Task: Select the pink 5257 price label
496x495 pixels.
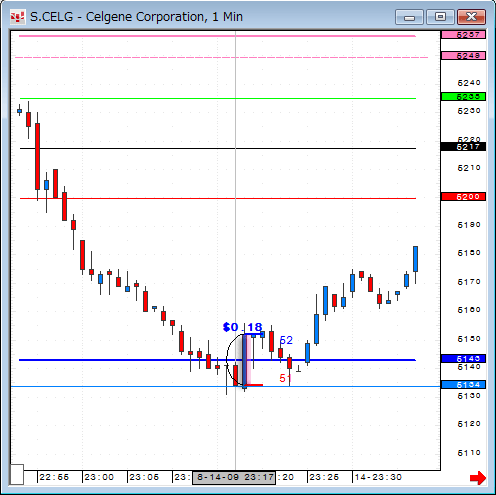Action: coord(463,35)
